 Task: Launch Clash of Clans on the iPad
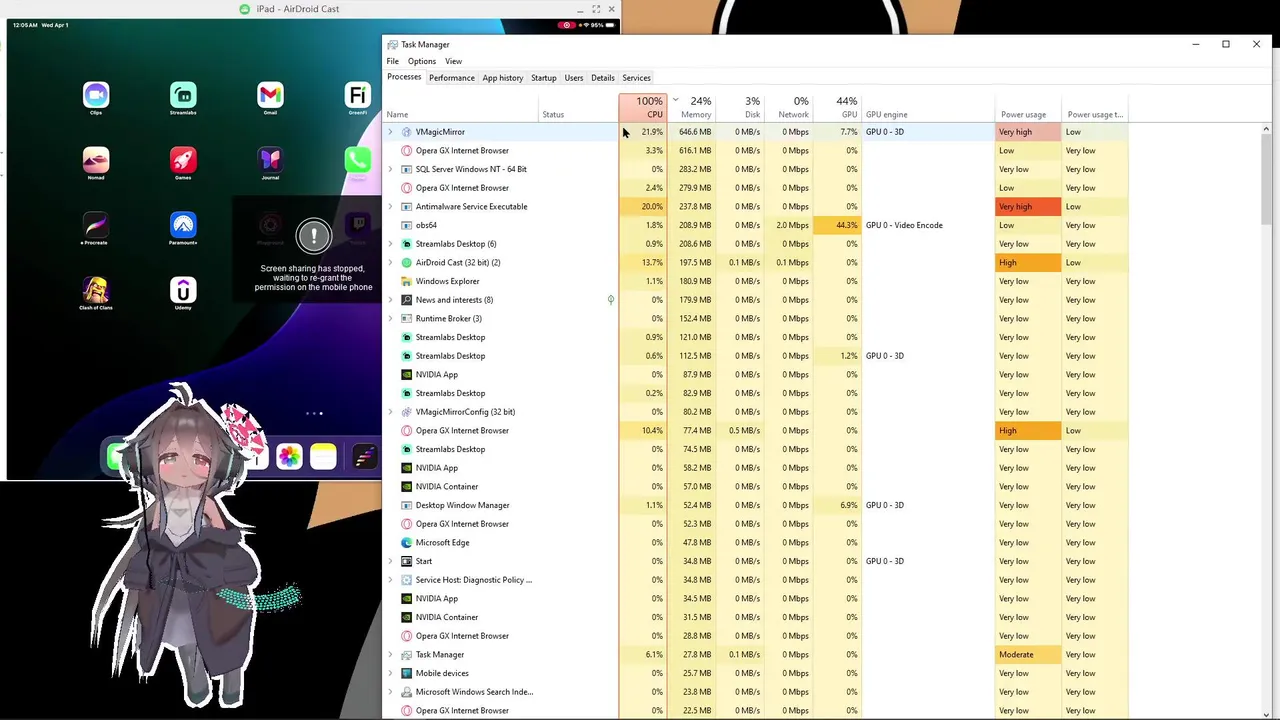[x=96, y=290]
